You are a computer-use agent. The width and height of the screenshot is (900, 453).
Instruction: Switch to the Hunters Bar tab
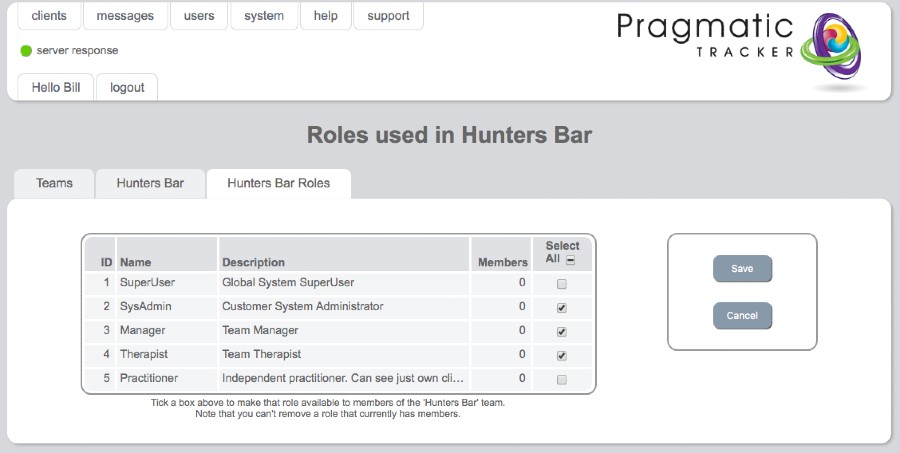click(150, 184)
